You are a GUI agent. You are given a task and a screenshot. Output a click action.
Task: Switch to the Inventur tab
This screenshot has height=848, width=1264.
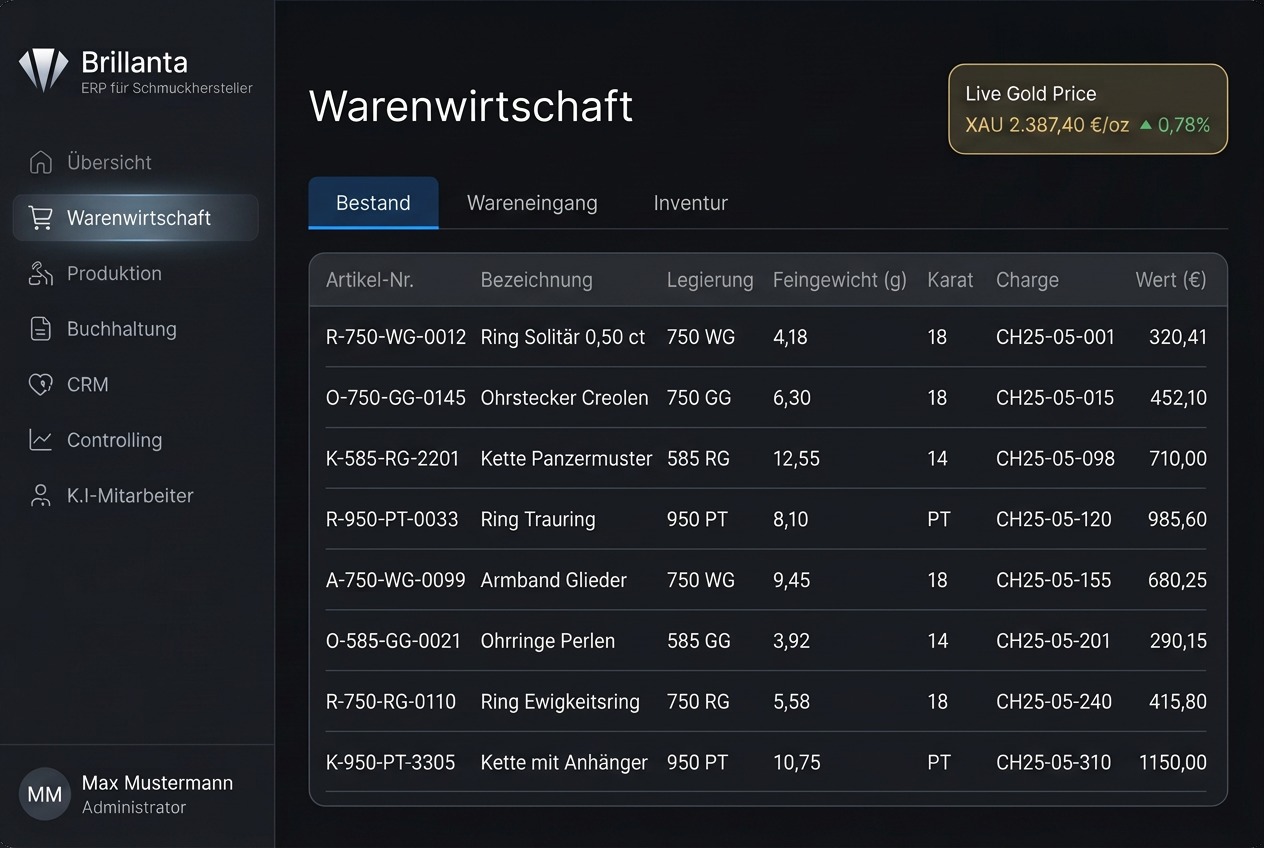click(x=690, y=203)
